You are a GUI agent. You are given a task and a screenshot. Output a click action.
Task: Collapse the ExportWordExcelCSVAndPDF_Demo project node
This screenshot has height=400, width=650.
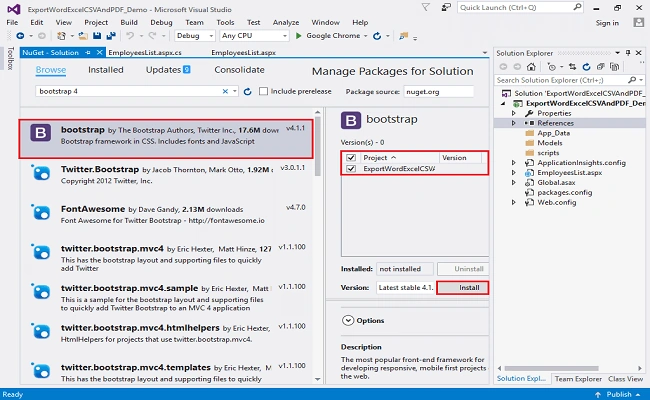pos(503,104)
